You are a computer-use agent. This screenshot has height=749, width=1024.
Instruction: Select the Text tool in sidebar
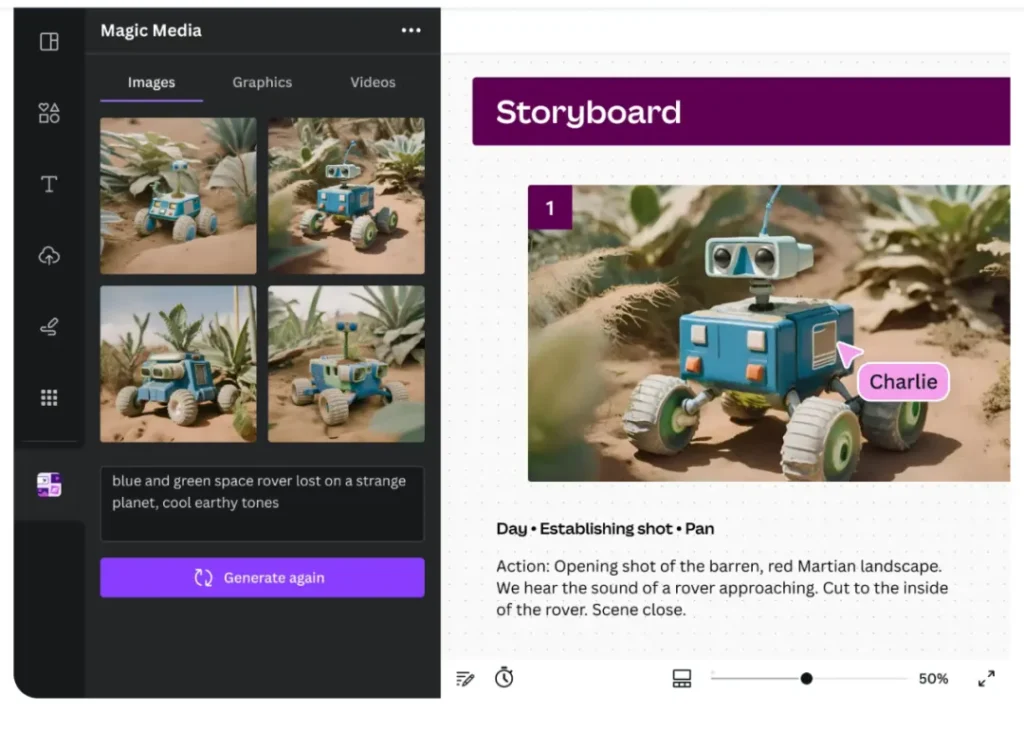49,184
